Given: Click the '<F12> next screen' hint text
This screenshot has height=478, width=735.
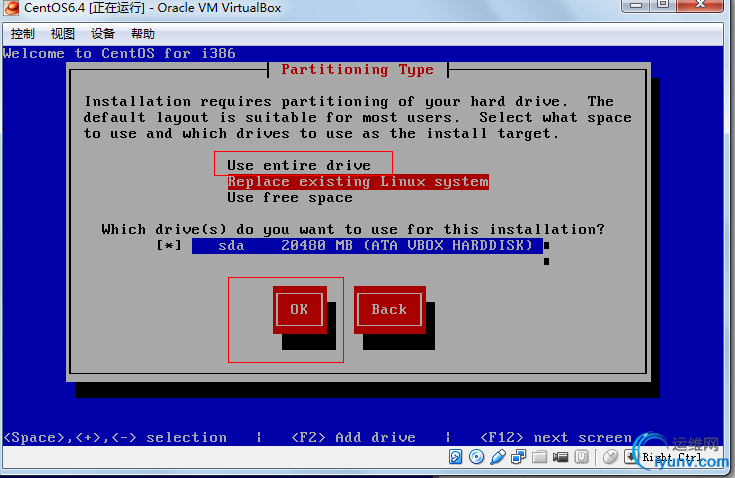Looking at the screenshot, I should [556, 437].
